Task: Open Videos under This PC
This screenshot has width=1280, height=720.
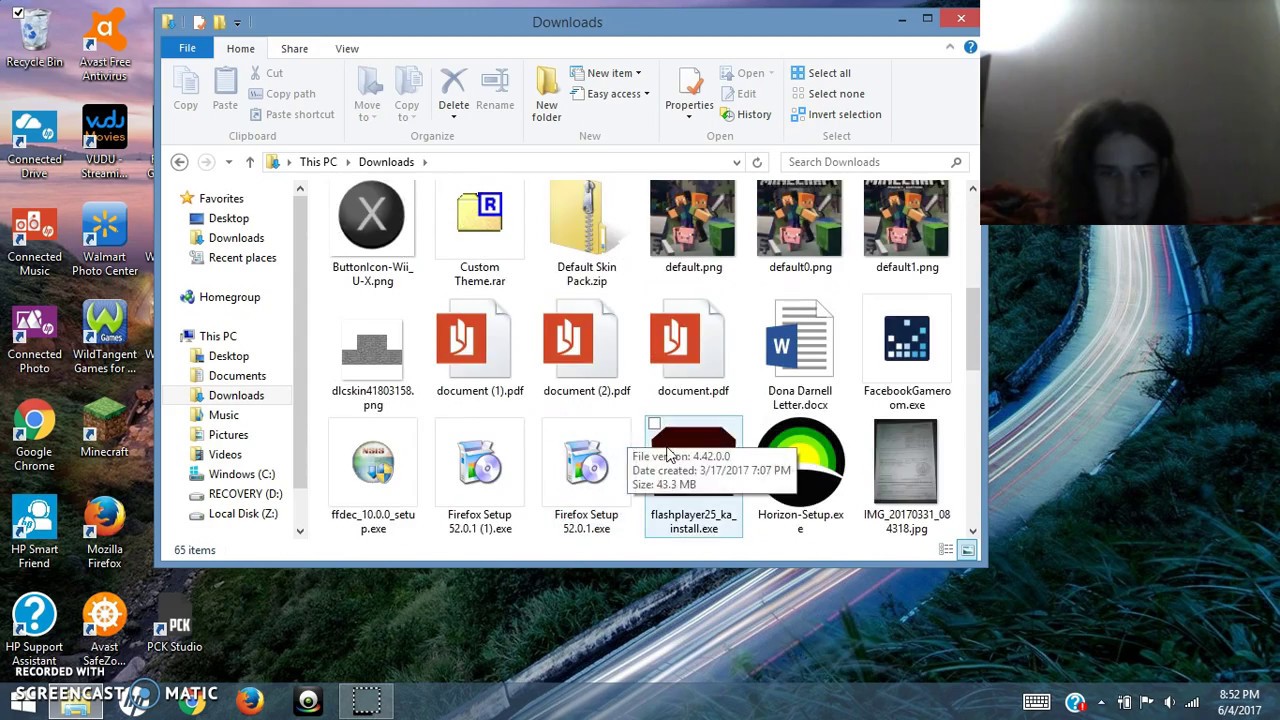Action: tap(225, 454)
